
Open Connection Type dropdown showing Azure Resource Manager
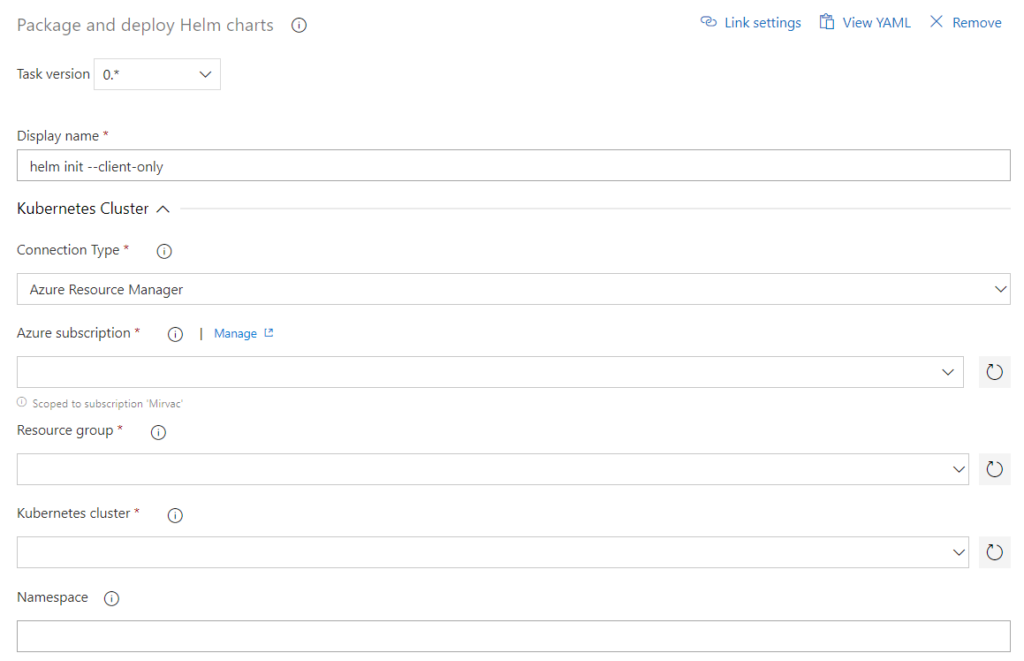(513, 289)
